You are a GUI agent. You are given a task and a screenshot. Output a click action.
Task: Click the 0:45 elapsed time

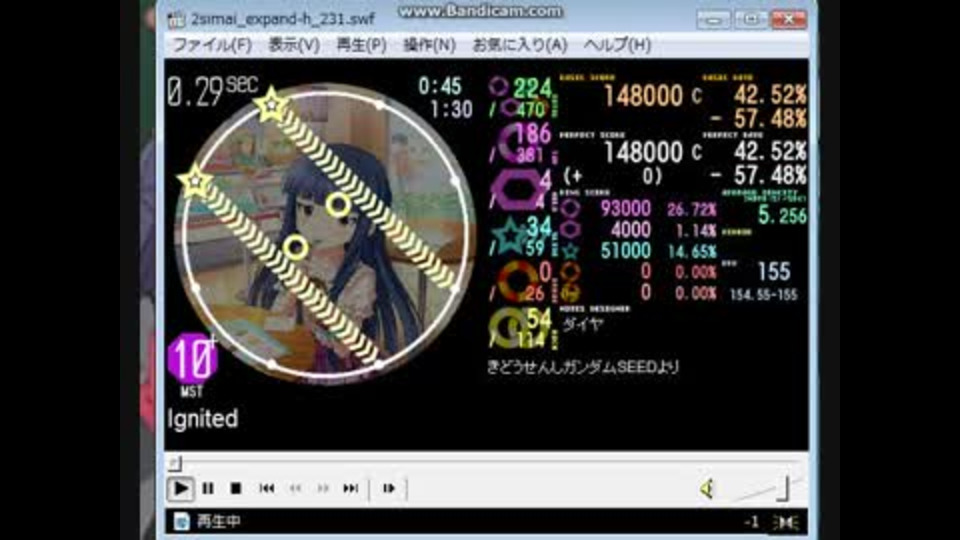pos(440,86)
